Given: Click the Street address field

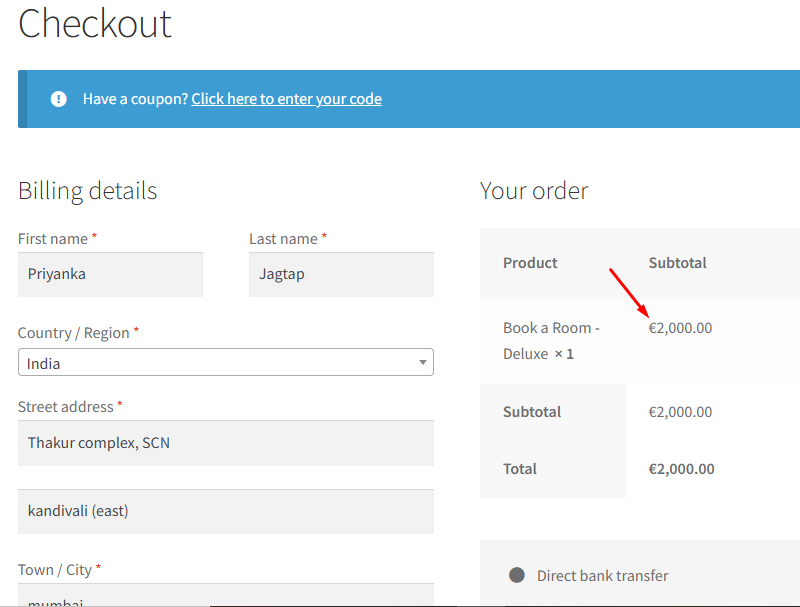Looking at the screenshot, I should tap(225, 442).
